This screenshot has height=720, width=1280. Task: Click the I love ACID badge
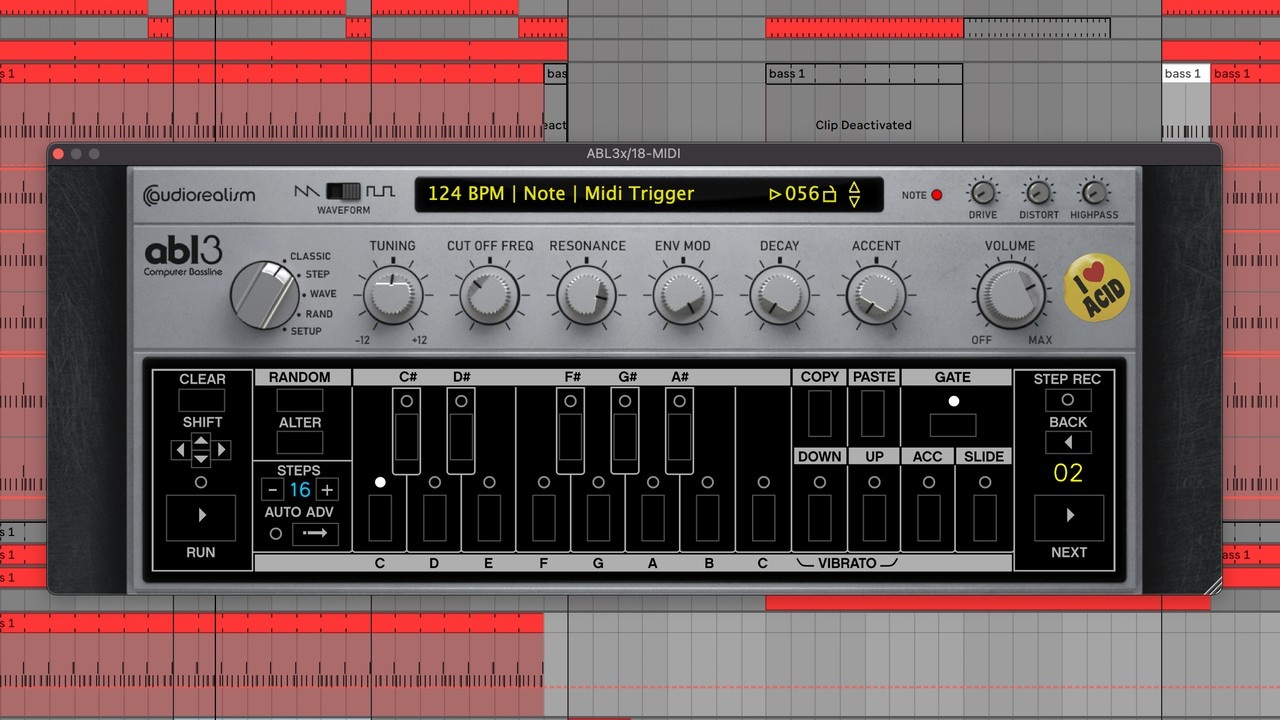coord(1098,290)
